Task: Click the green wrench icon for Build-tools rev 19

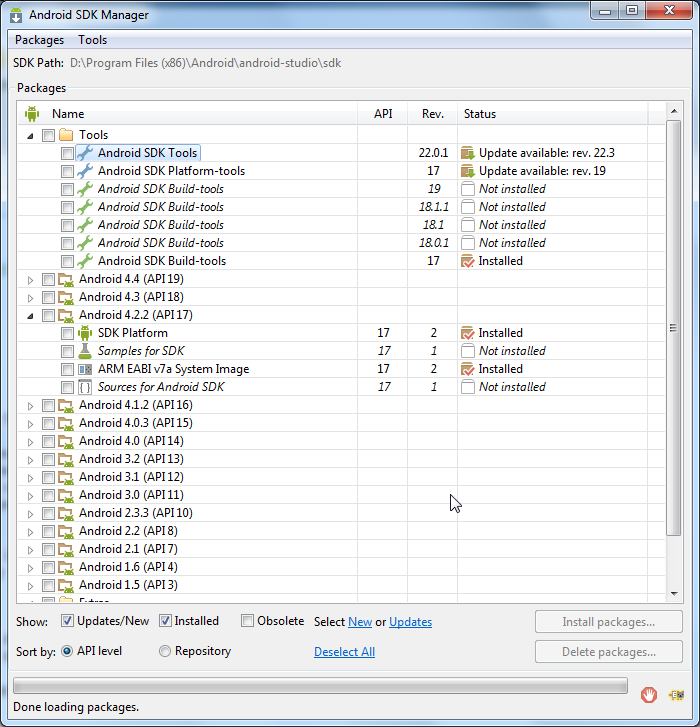Action: tap(85, 189)
